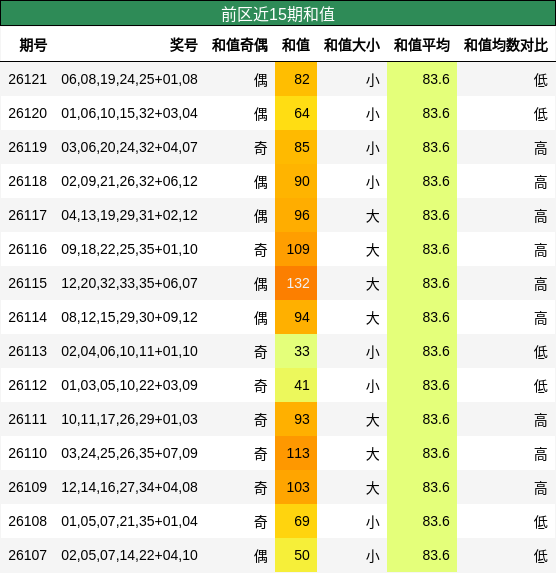Select period number 26119
Image resolution: width=556 pixels, height=573 pixels.
click(28, 147)
